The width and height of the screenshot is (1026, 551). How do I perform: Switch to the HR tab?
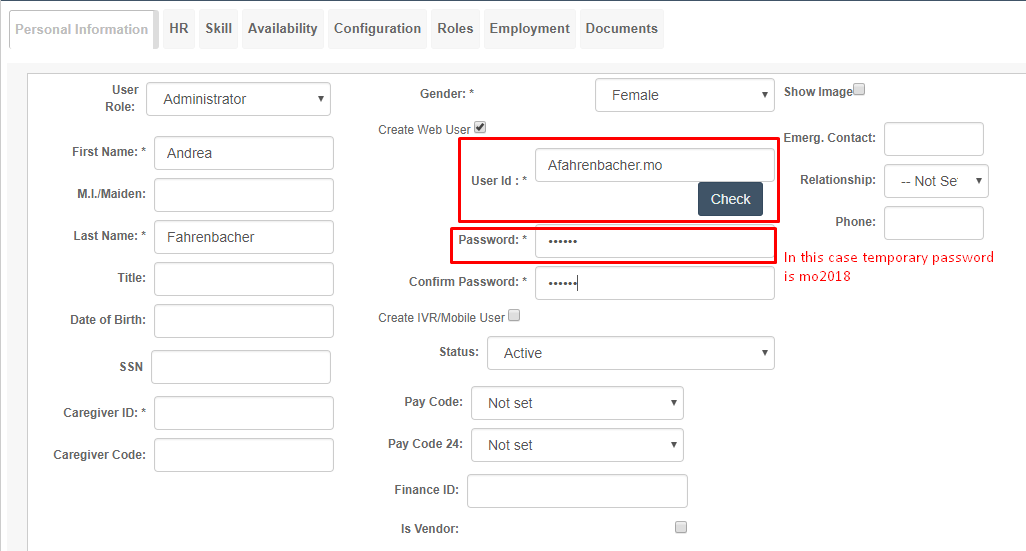179,29
